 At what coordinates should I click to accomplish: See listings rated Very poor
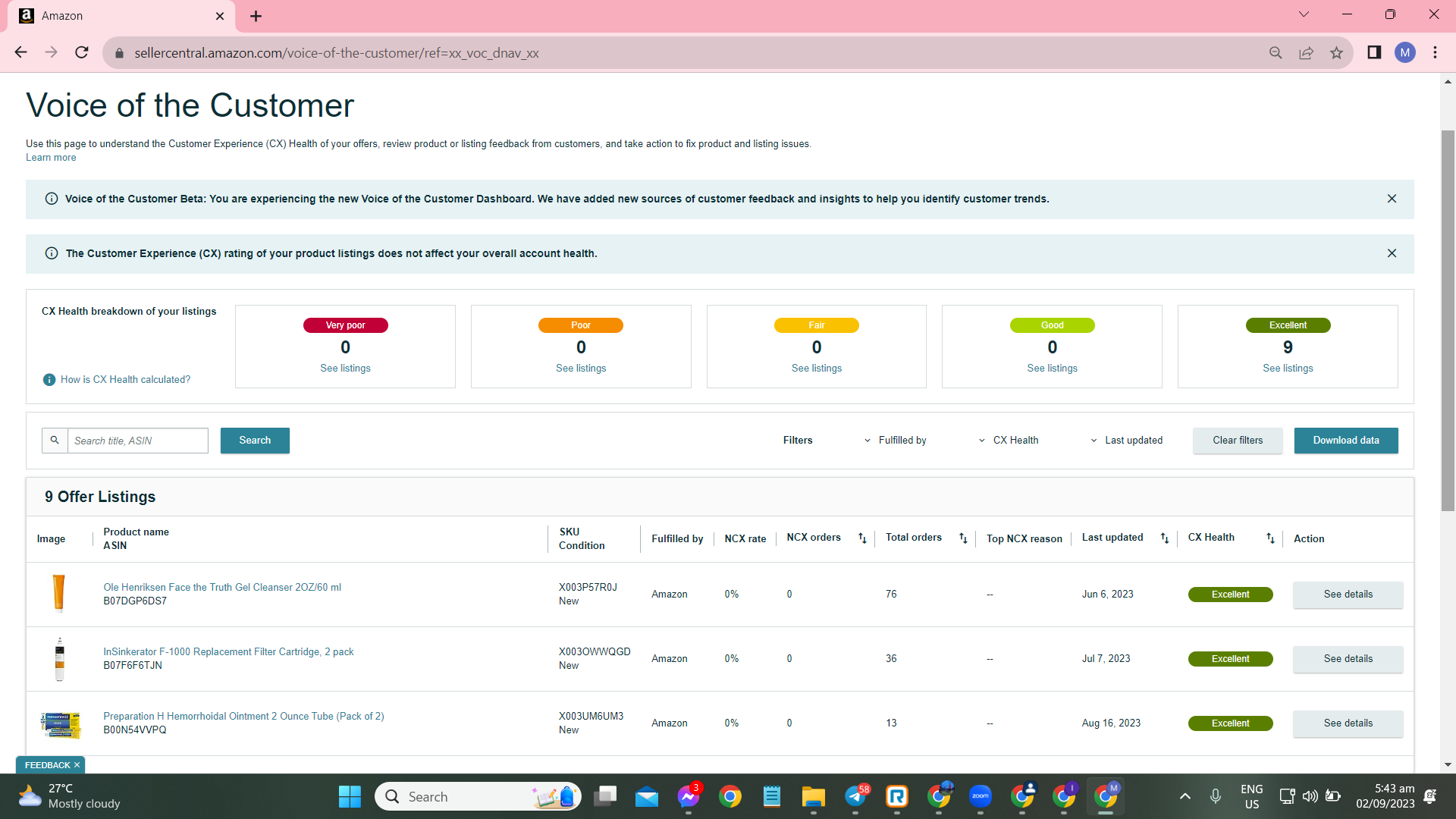tap(345, 369)
